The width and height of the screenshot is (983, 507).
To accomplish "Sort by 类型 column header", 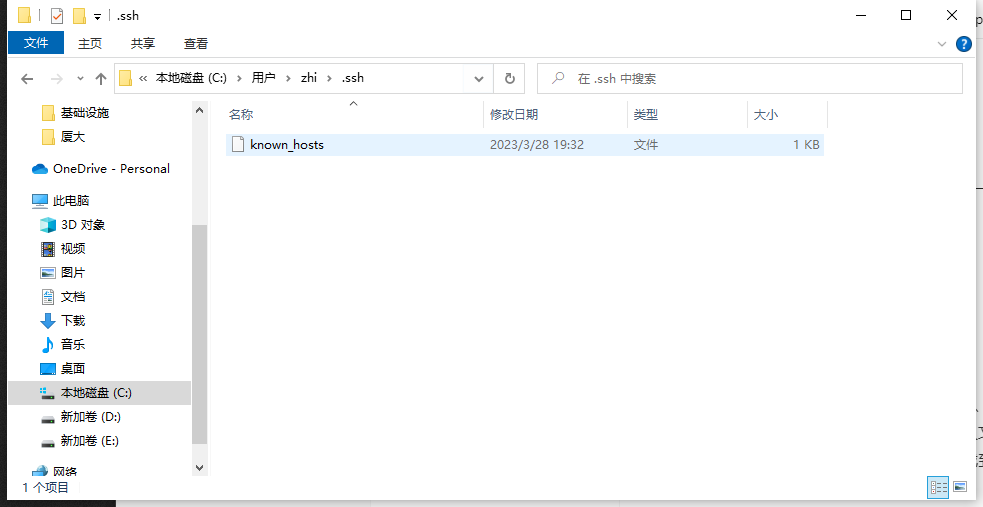I will (646, 115).
